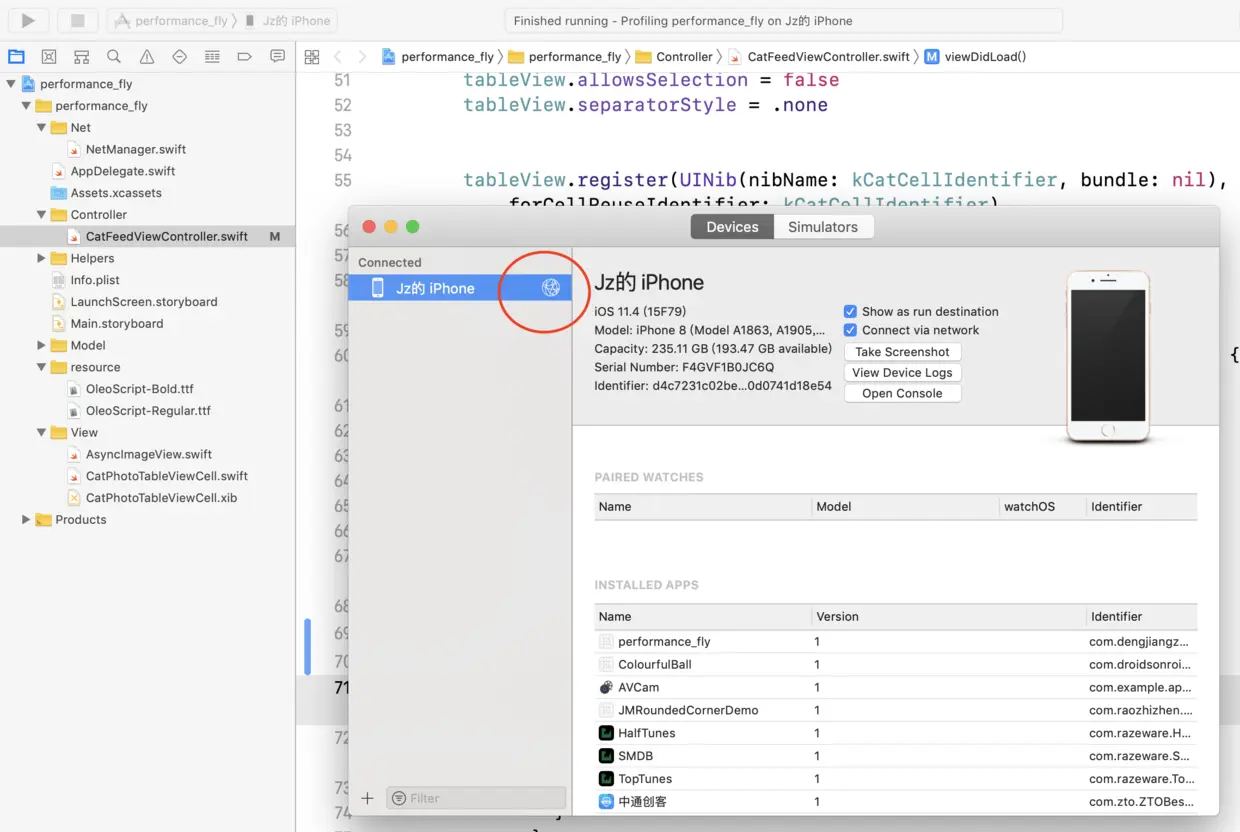
Task: Click Open Console button
Action: coord(902,394)
